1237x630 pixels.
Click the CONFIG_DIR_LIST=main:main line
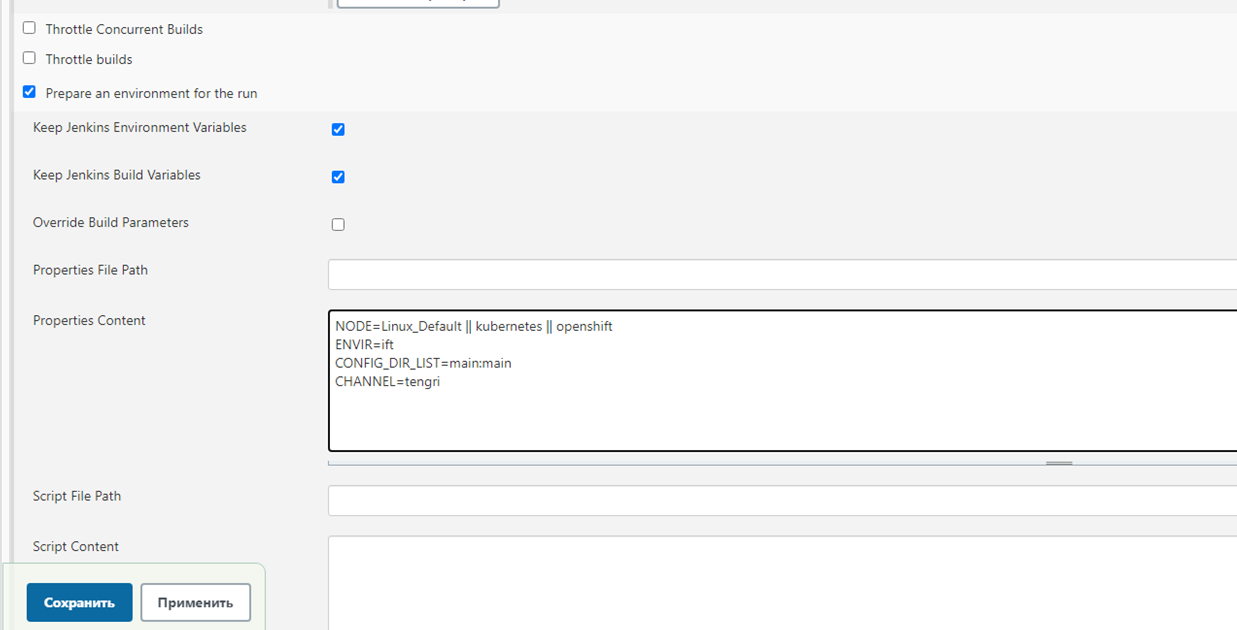[423, 363]
